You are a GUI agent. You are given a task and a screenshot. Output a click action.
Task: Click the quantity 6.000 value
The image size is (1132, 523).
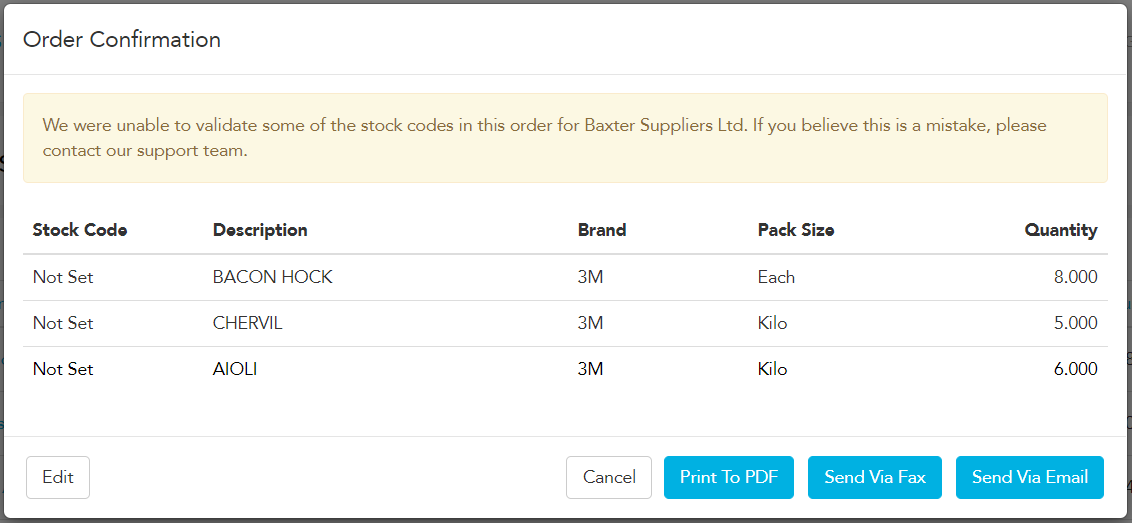(1076, 370)
